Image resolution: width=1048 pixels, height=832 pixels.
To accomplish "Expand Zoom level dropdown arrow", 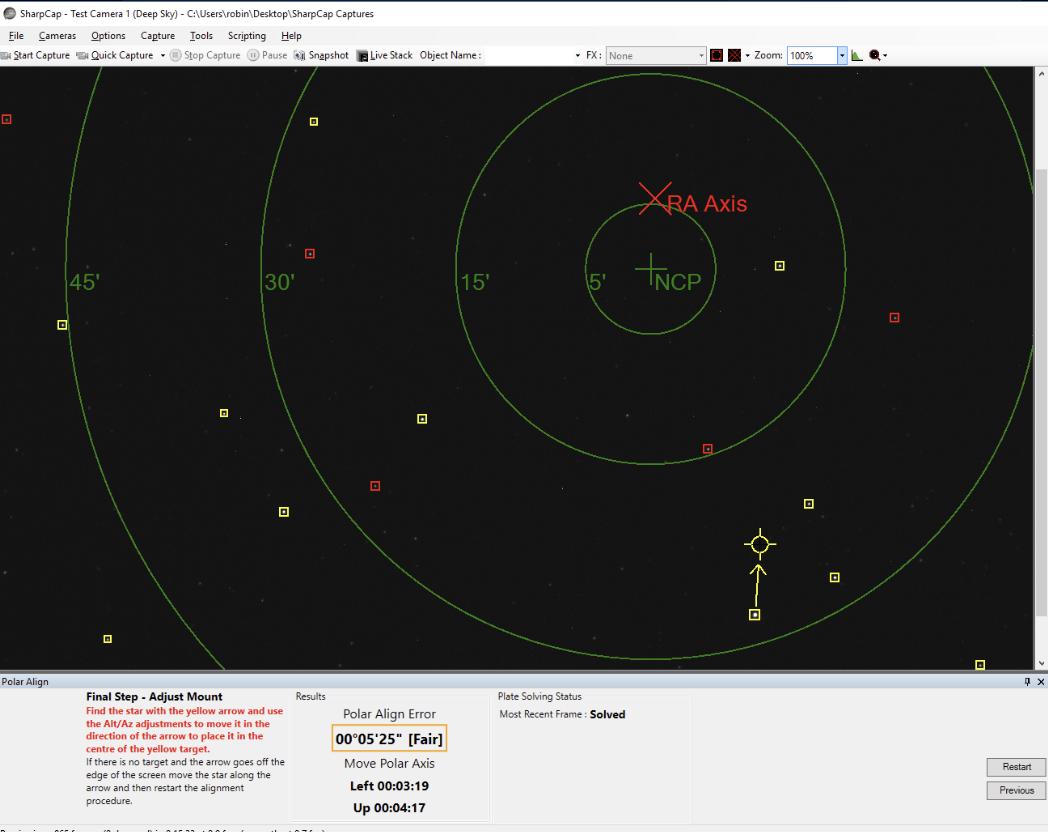I will point(842,55).
